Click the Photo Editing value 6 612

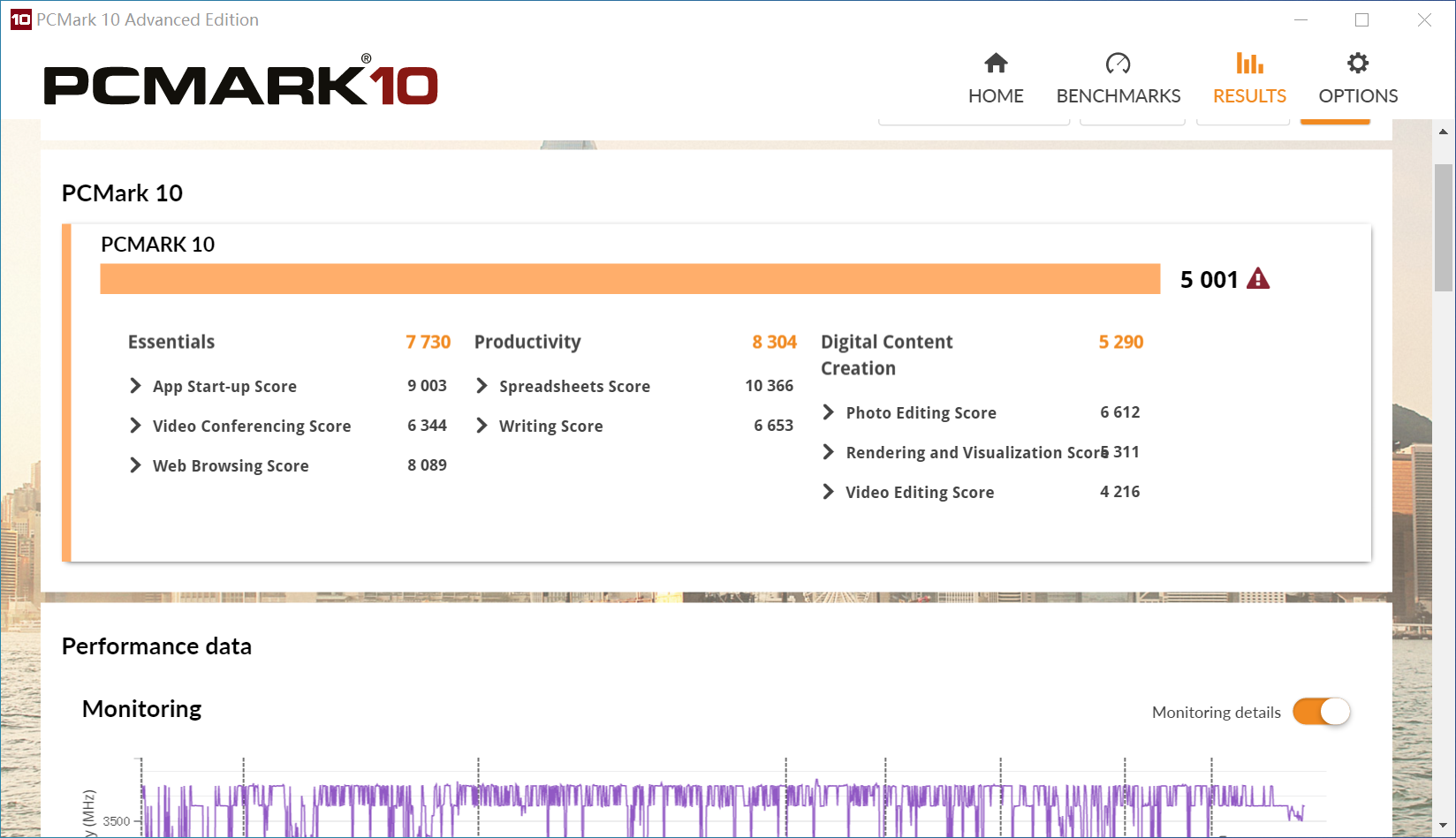(x=1120, y=412)
